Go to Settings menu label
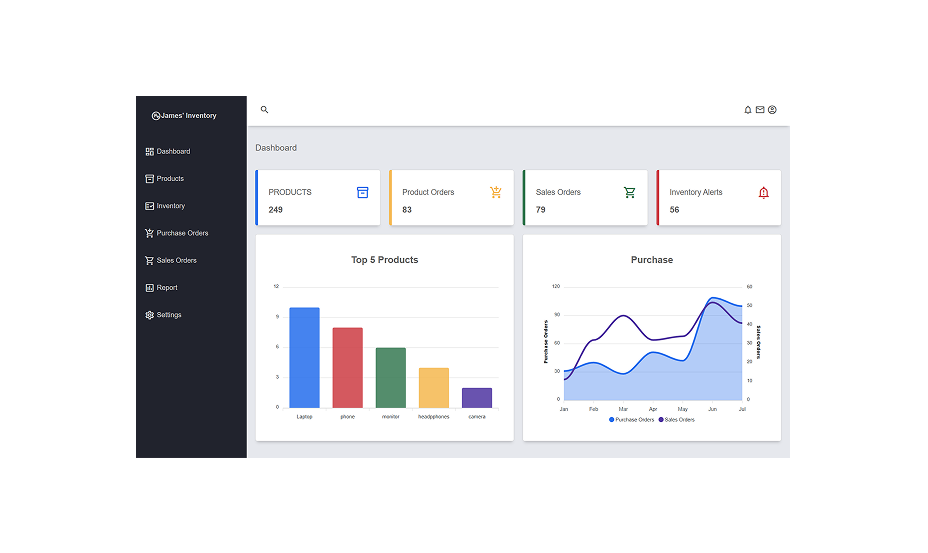Image resolution: width=928 pixels, height=553 pixels. (169, 315)
